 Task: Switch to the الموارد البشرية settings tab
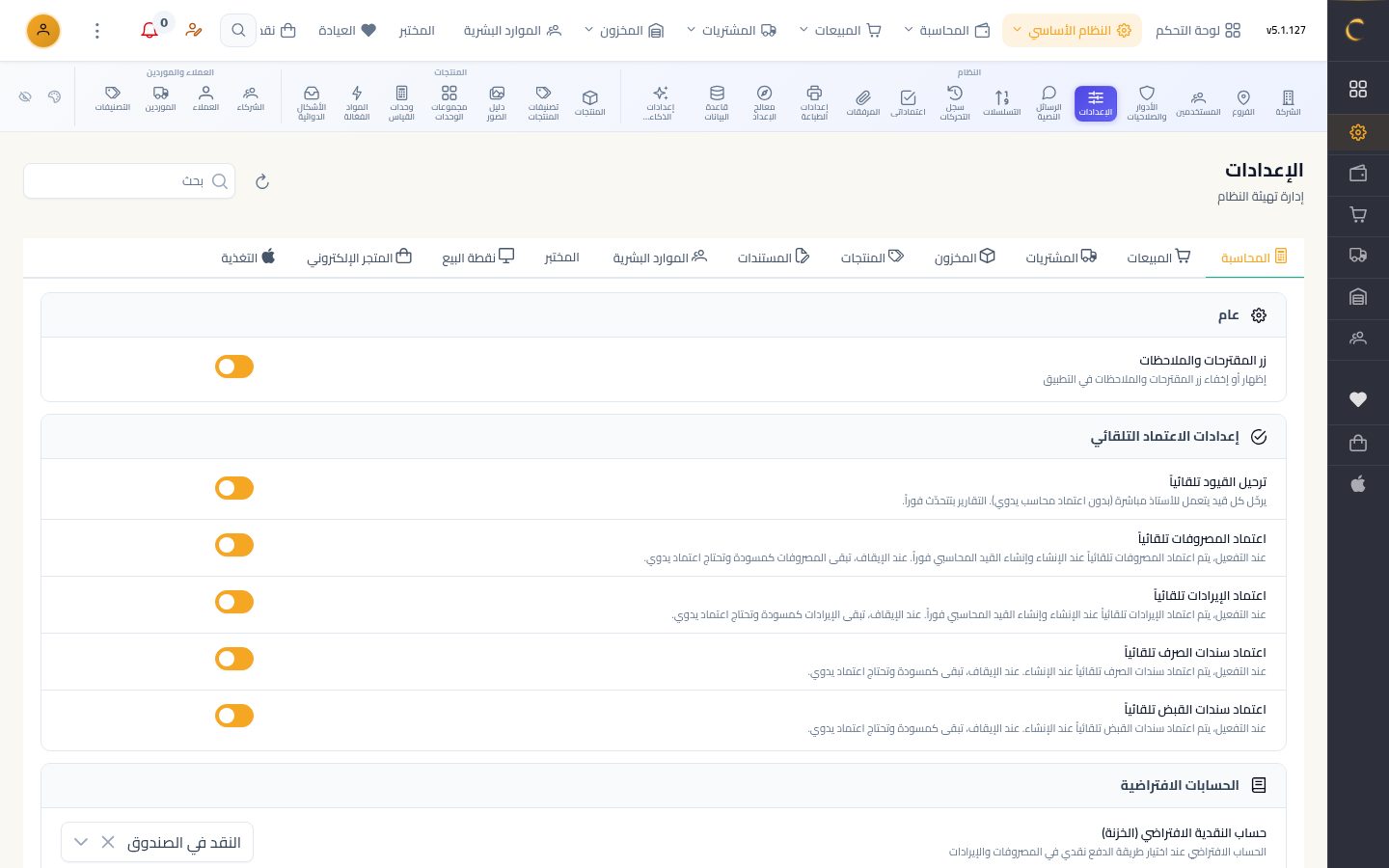[661, 258]
